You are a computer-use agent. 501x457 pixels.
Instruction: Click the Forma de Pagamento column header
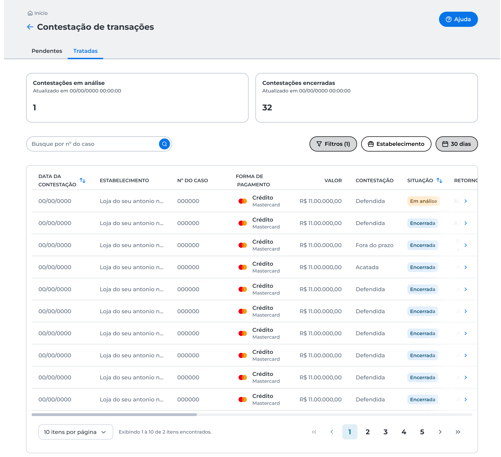(x=253, y=180)
